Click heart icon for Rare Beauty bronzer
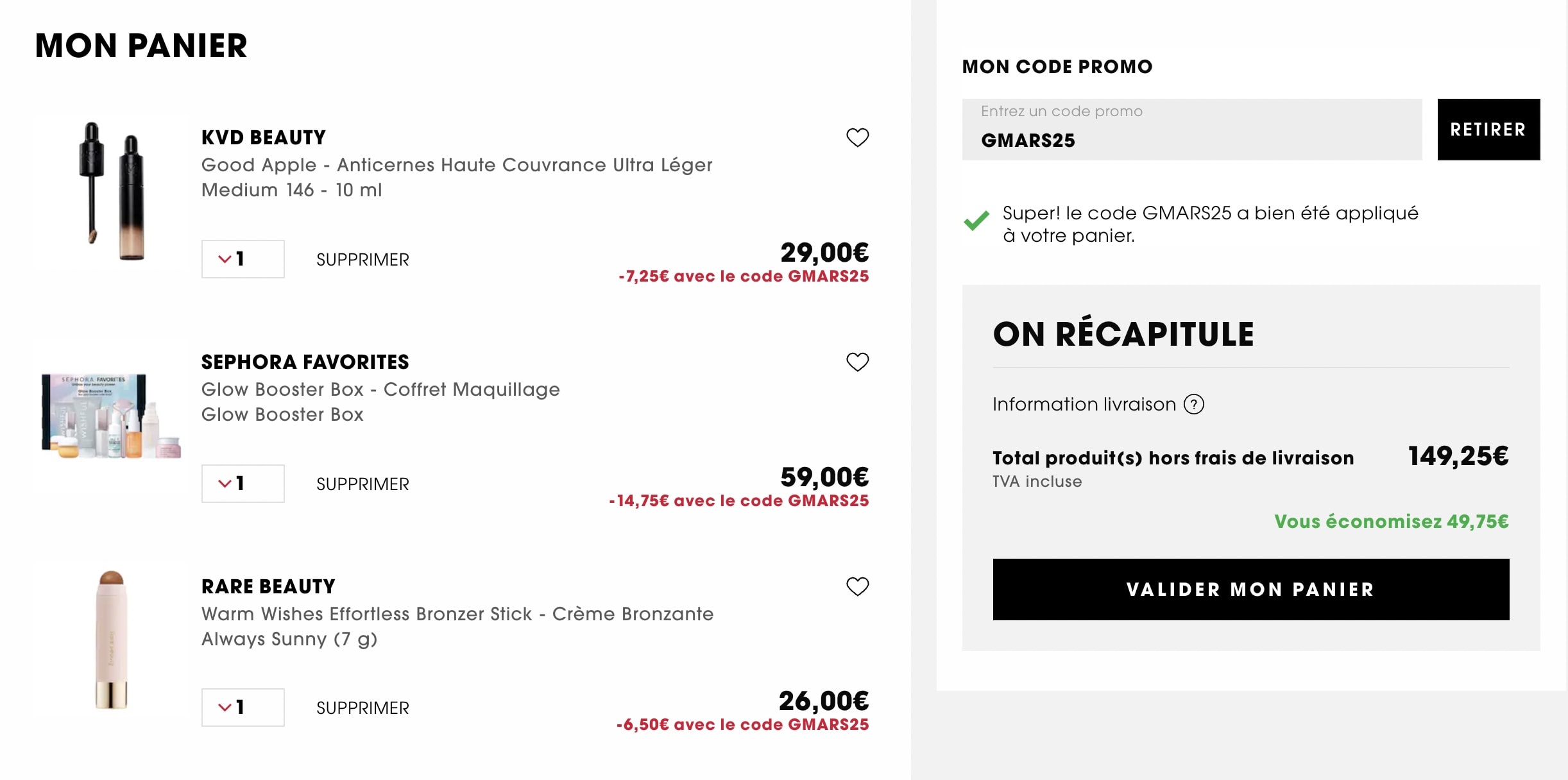Viewport: 1568px width, 780px height. coord(857,586)
